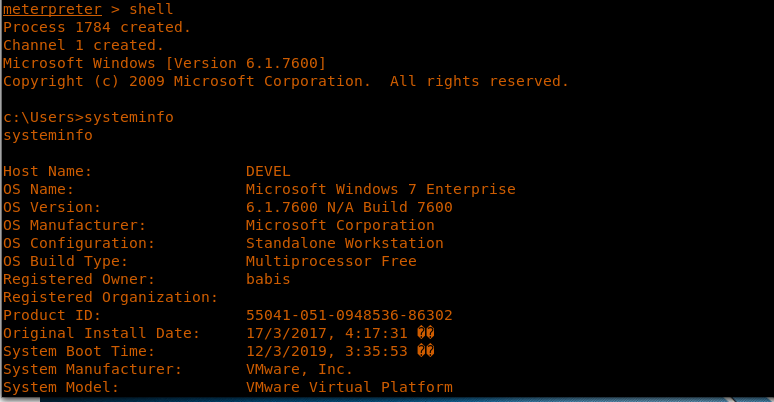The image size is (774, 402).
Task: Click the "VMware Virtual Platform" system model value
Action: pyautogui.click(x=349, y=387)
